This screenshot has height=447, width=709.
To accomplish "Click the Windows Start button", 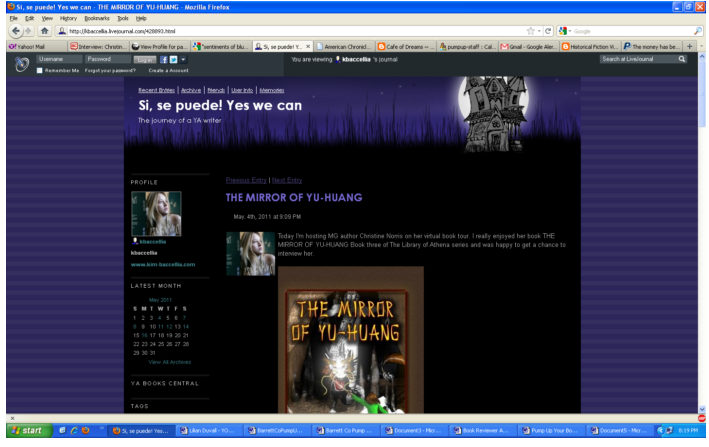I will tap(28, 430).
